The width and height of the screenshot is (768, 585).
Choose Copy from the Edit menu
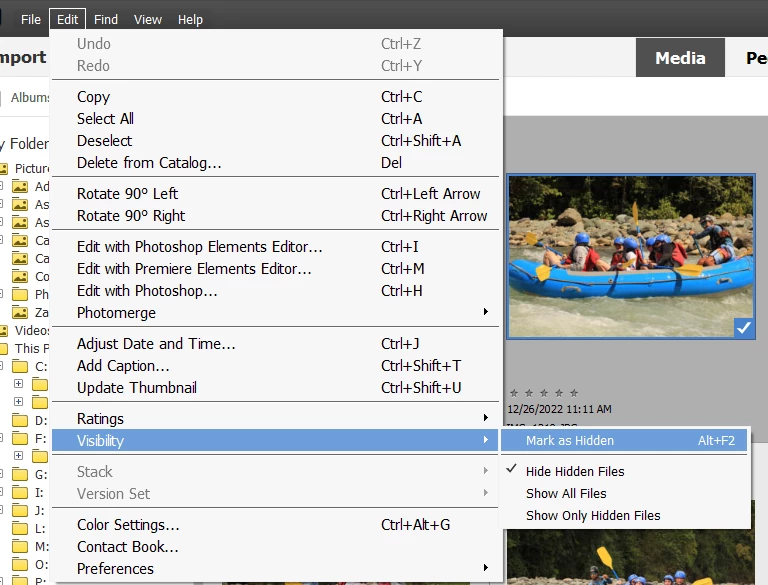click(277, 97)
